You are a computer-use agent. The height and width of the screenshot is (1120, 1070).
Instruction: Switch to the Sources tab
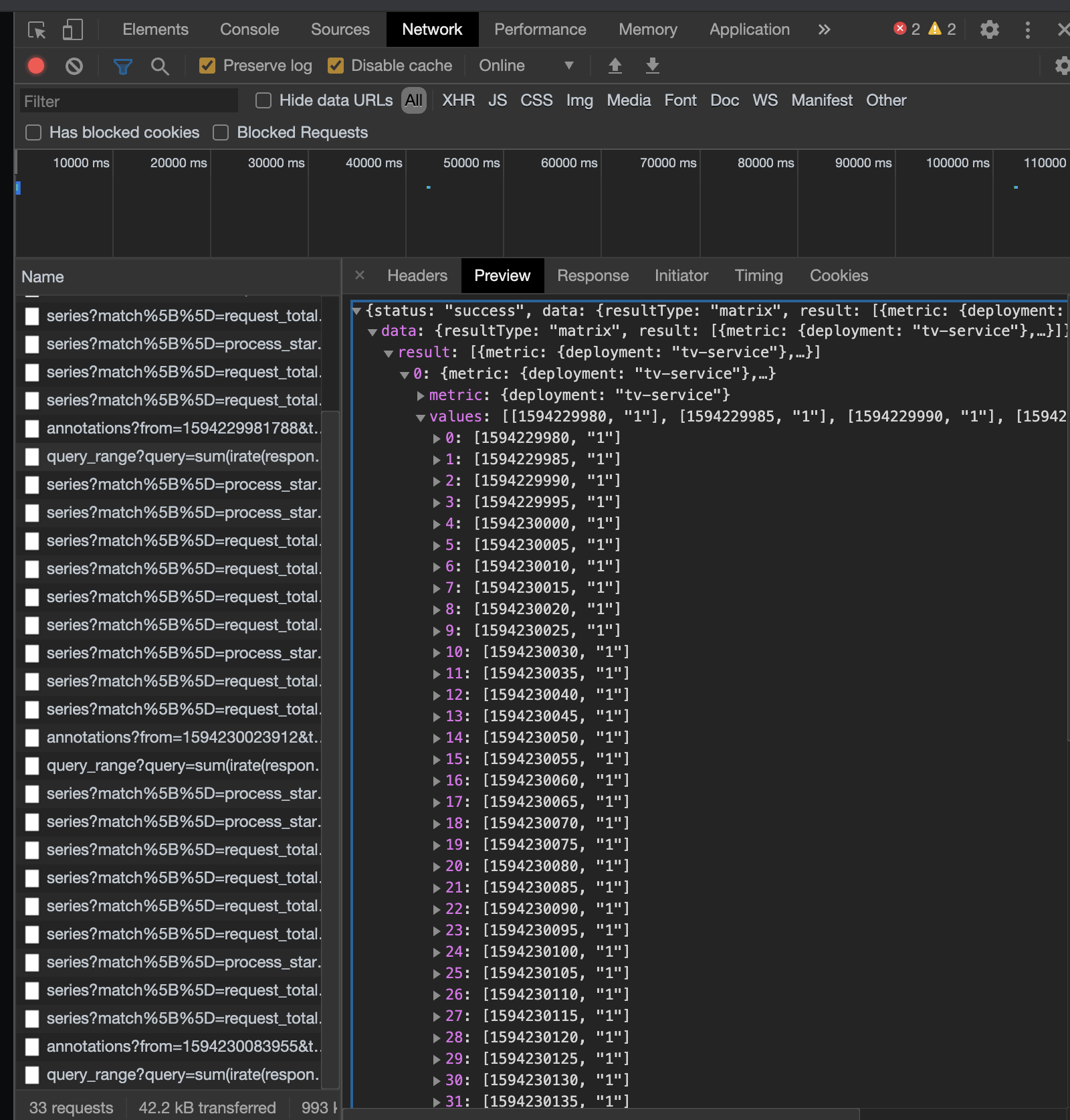(340, 29)
